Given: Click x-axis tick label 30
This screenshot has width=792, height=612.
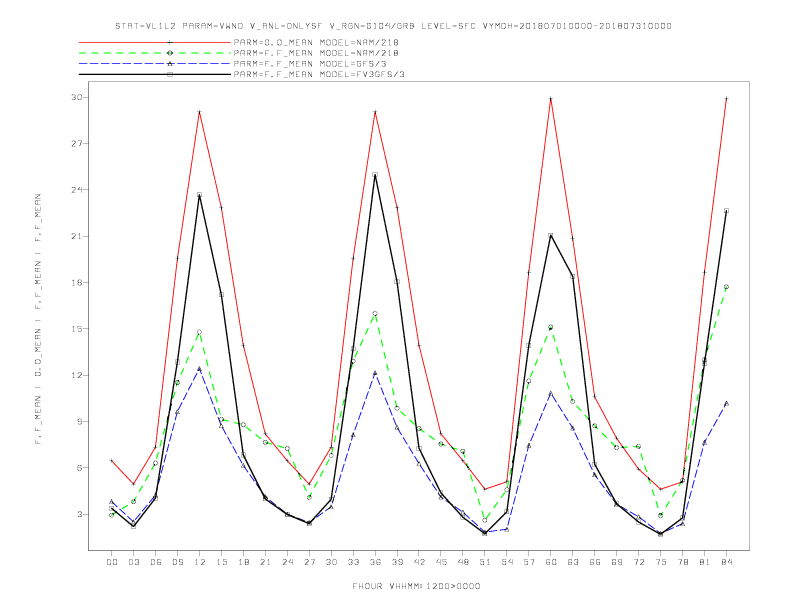Looking at the screenshot, I should 331,562.
